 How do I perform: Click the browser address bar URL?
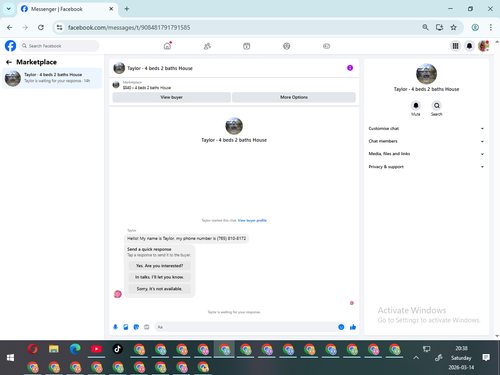129,27
